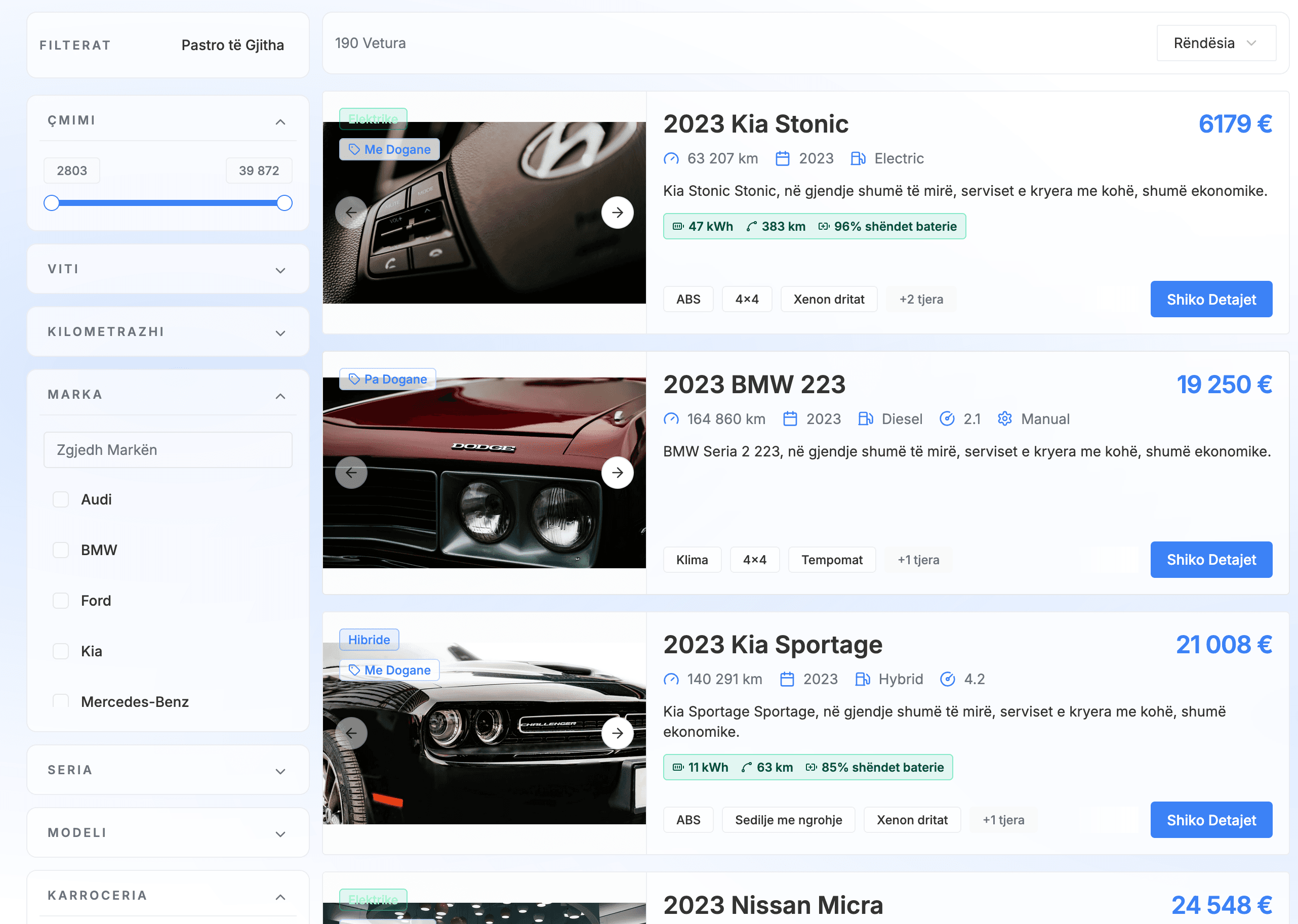Click next image arrow on Kia Stonic photo

[617, 212]
